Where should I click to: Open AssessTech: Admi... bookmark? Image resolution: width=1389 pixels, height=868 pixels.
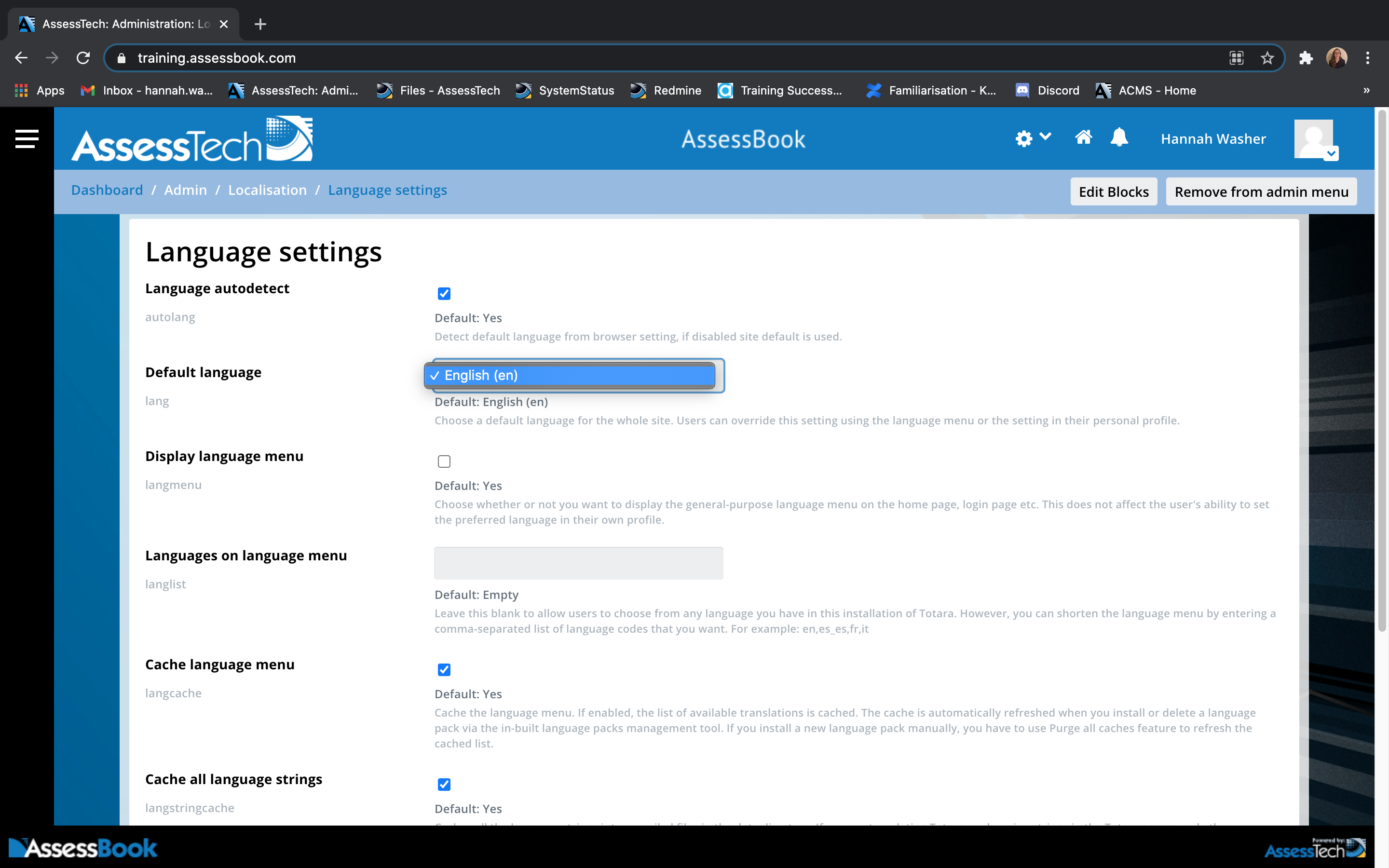pos(293,90)
